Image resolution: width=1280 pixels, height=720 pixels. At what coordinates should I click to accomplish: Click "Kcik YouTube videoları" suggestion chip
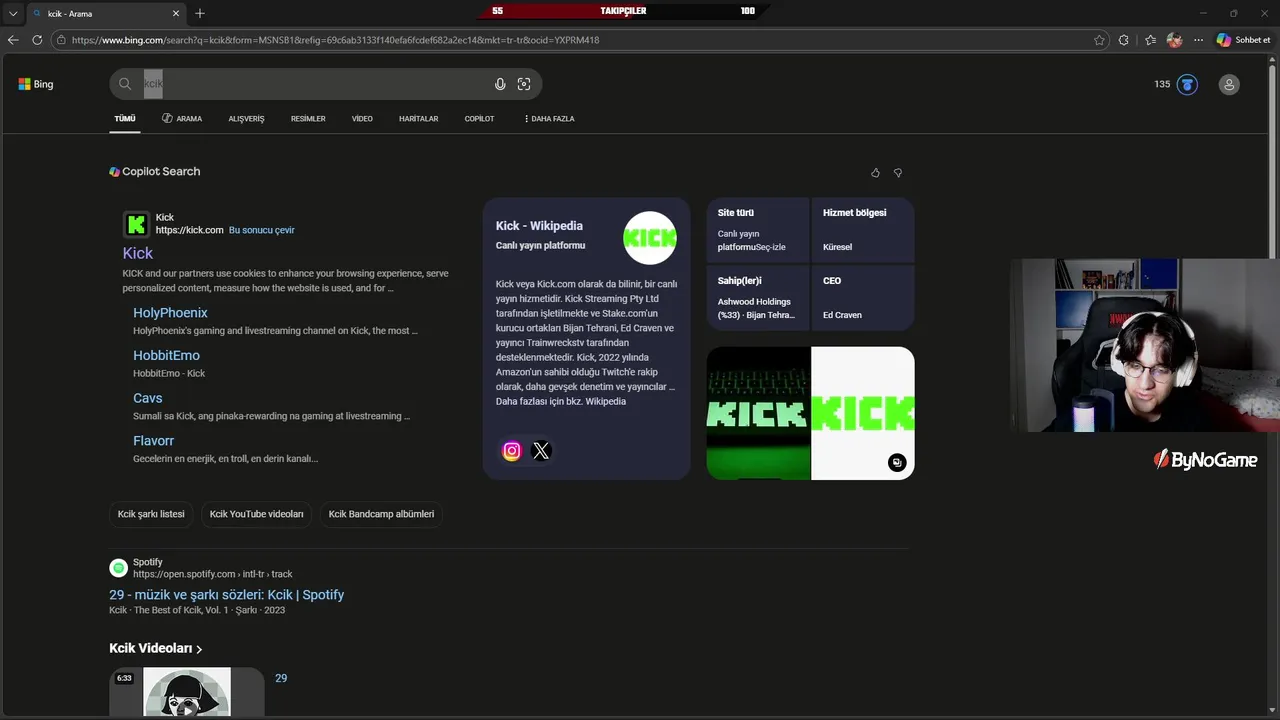(256, 514)
